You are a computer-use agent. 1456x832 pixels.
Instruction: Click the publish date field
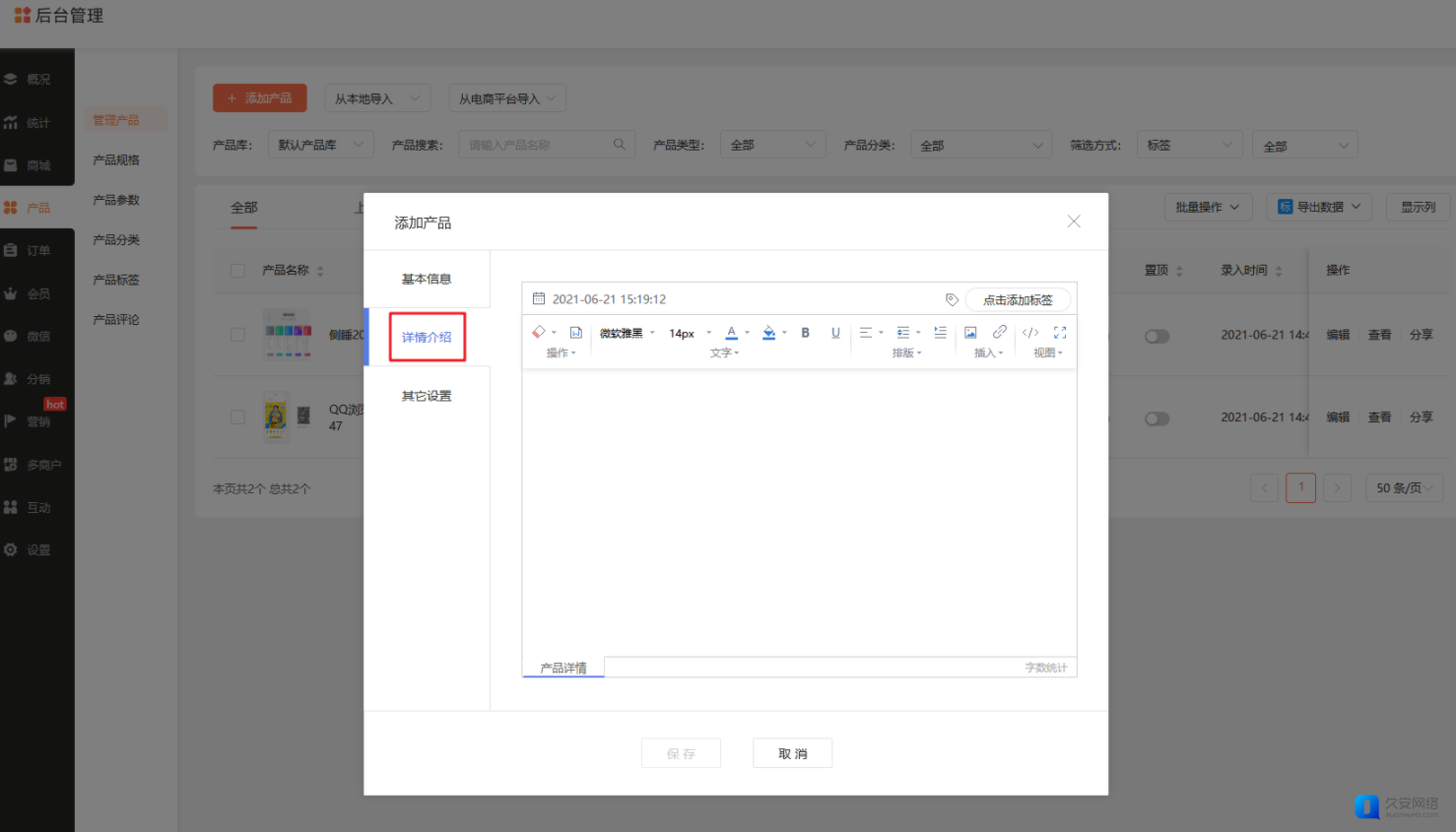pyautogui.click(x=609, y=299)
